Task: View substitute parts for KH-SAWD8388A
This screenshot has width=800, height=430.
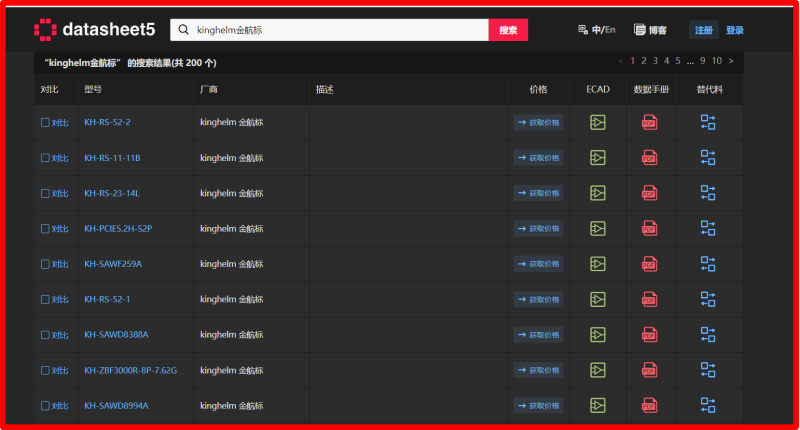Action: click(708, 335)
